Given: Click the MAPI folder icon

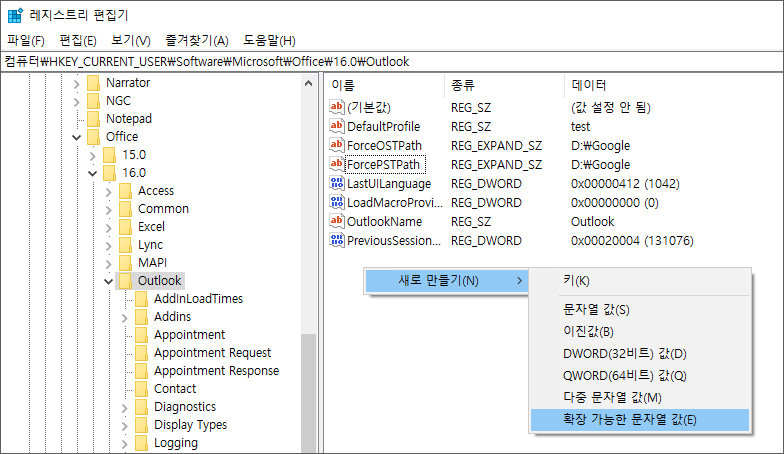Looking at the screenshot, I should tap(126, 263).
